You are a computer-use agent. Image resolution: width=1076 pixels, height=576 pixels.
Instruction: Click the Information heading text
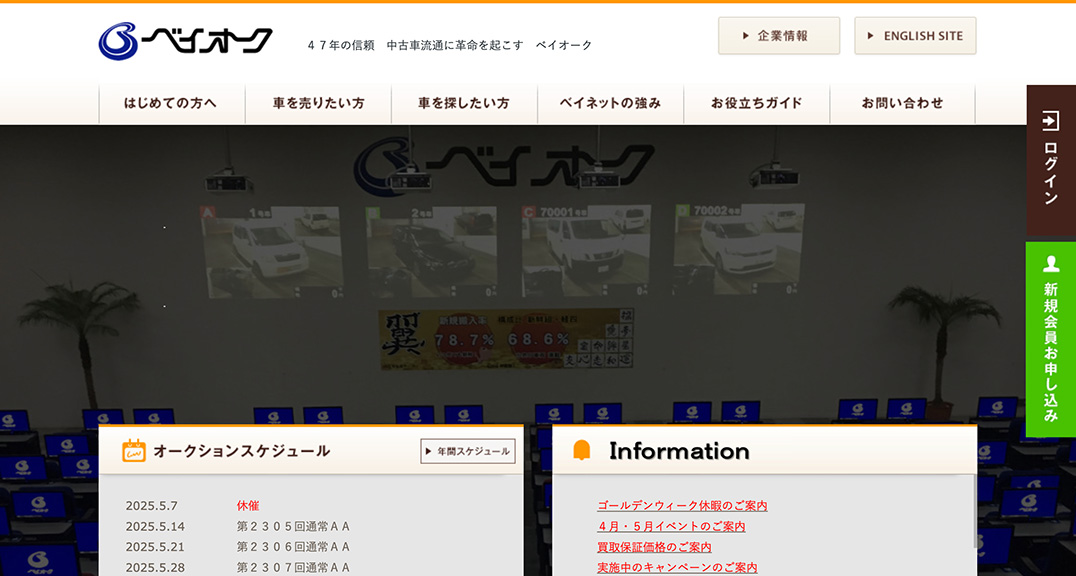click(x=679, y=451)
